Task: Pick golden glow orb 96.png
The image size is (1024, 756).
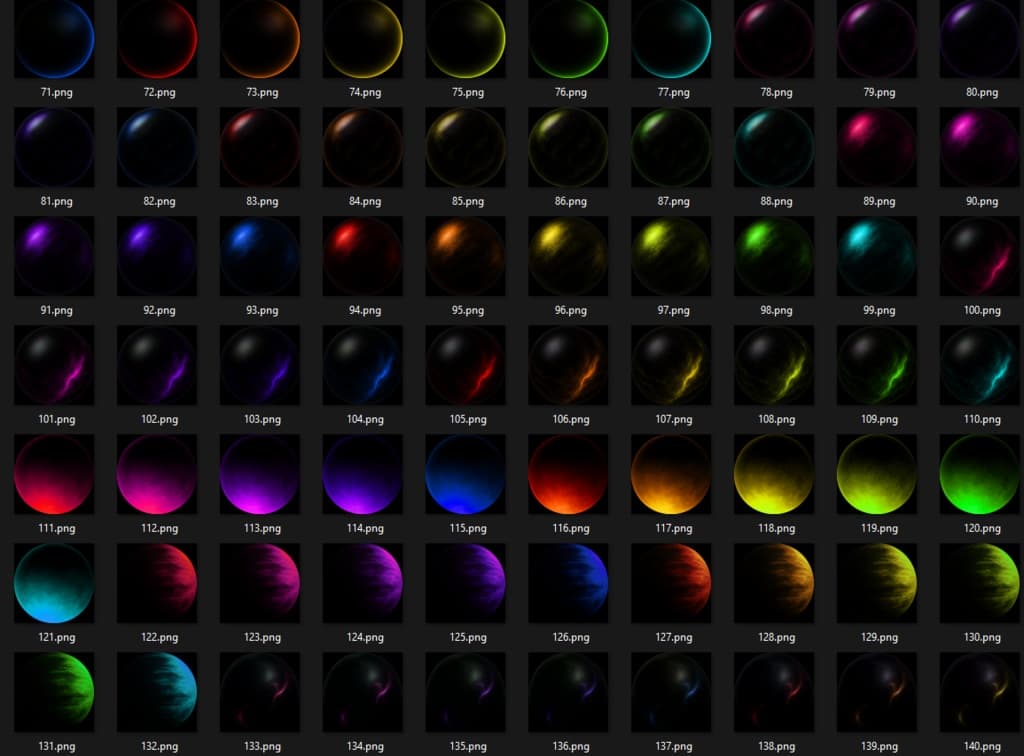Action: tap(568, 256)
